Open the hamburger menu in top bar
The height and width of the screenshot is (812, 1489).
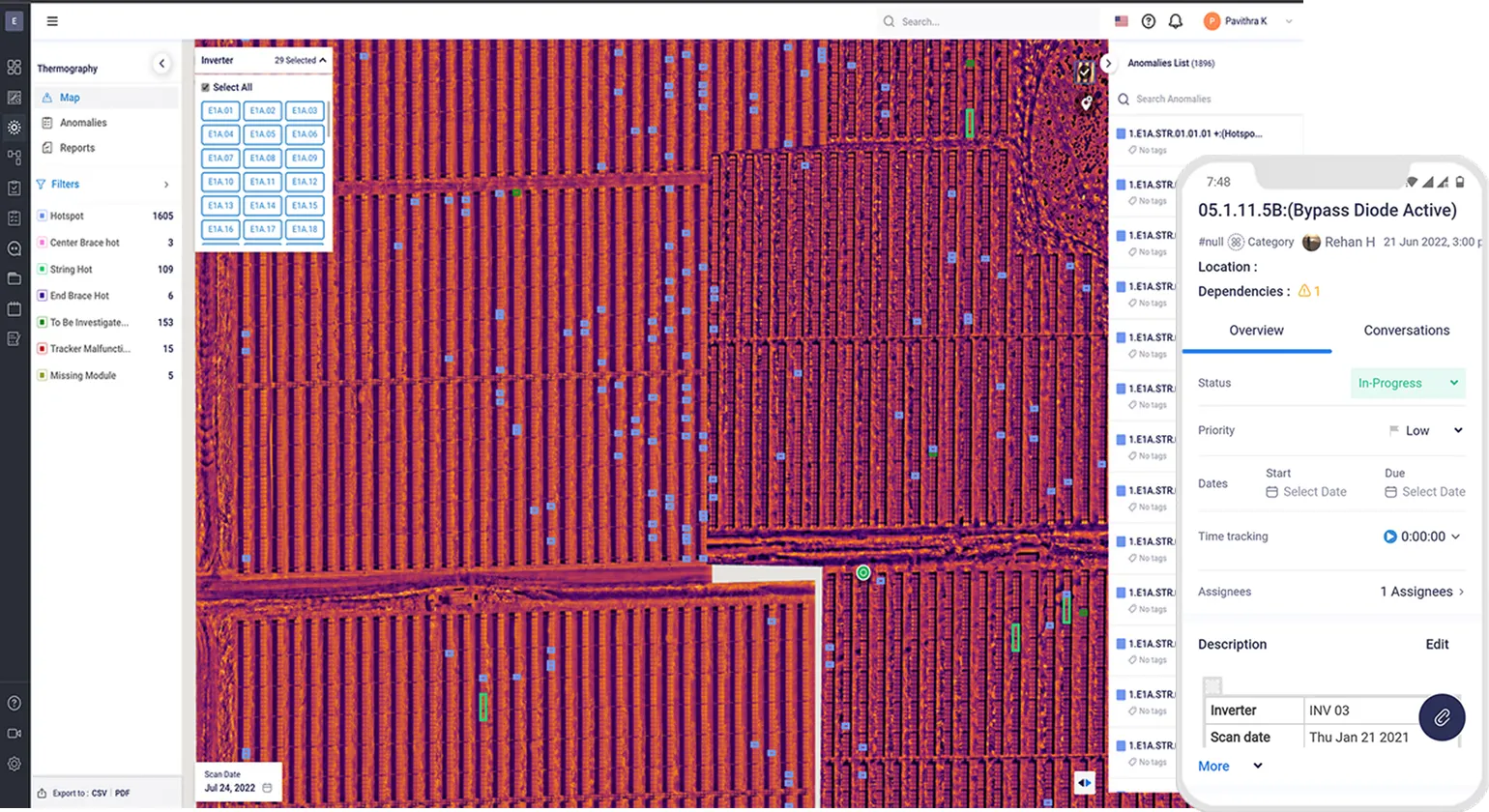[52, 21]
